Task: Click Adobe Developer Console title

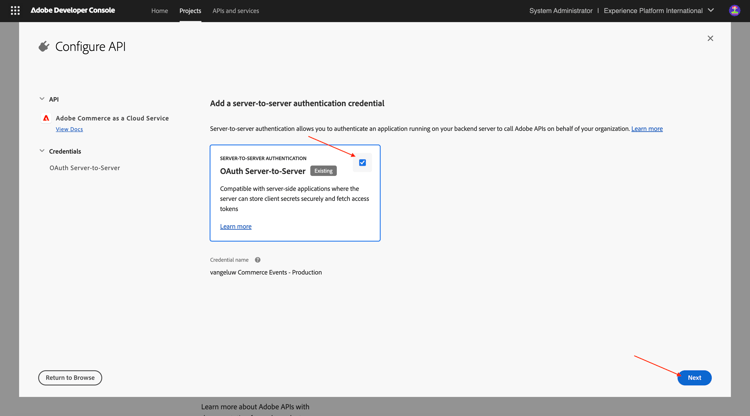Action: coord(73,11)
